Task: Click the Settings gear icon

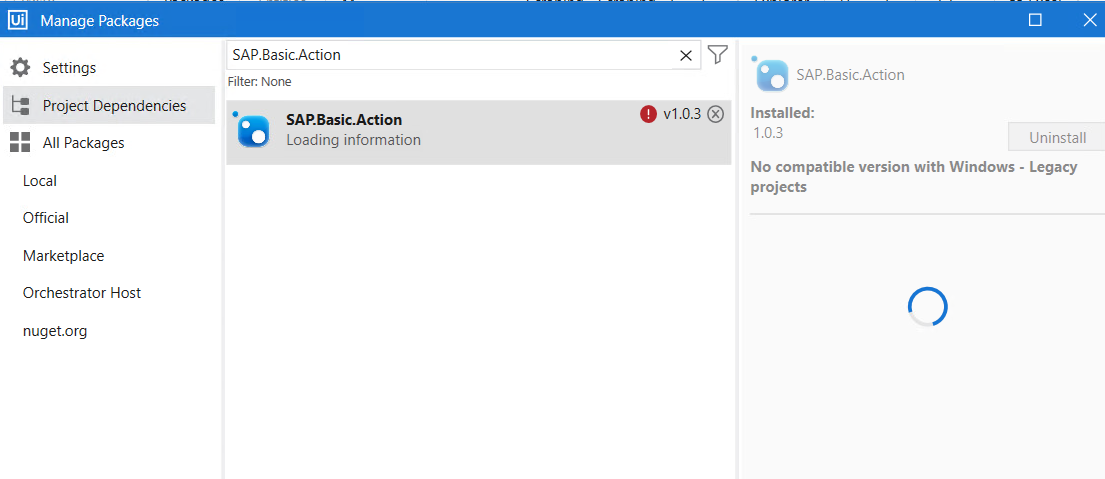Action: pos(20,68)
